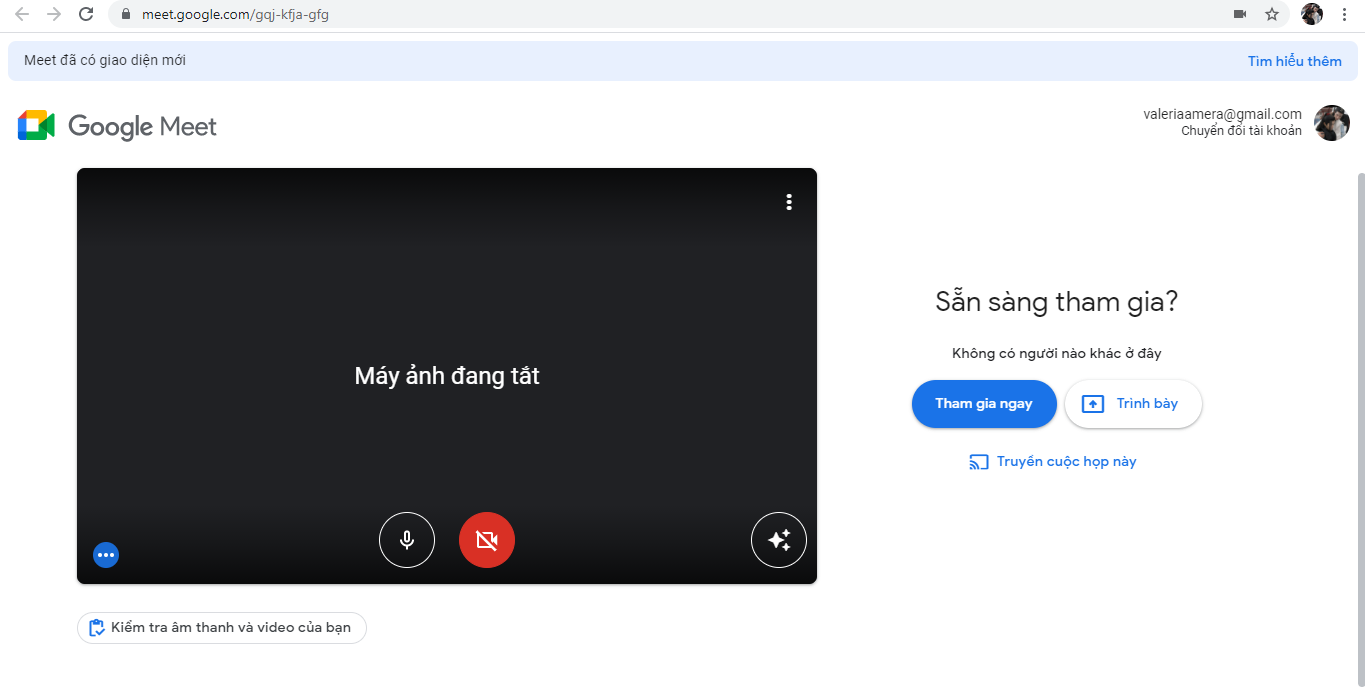Image resolution: width=1365 pixels, height=690 pixels.
Task: Click the blue three-dot audio indicator
Action: coord(106,554)
